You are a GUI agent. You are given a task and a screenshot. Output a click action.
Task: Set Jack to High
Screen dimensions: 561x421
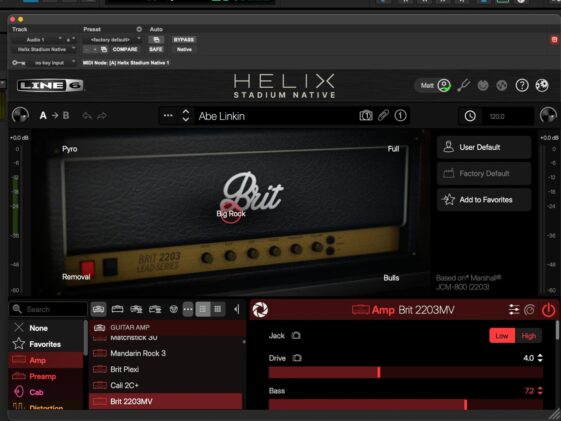528,336
